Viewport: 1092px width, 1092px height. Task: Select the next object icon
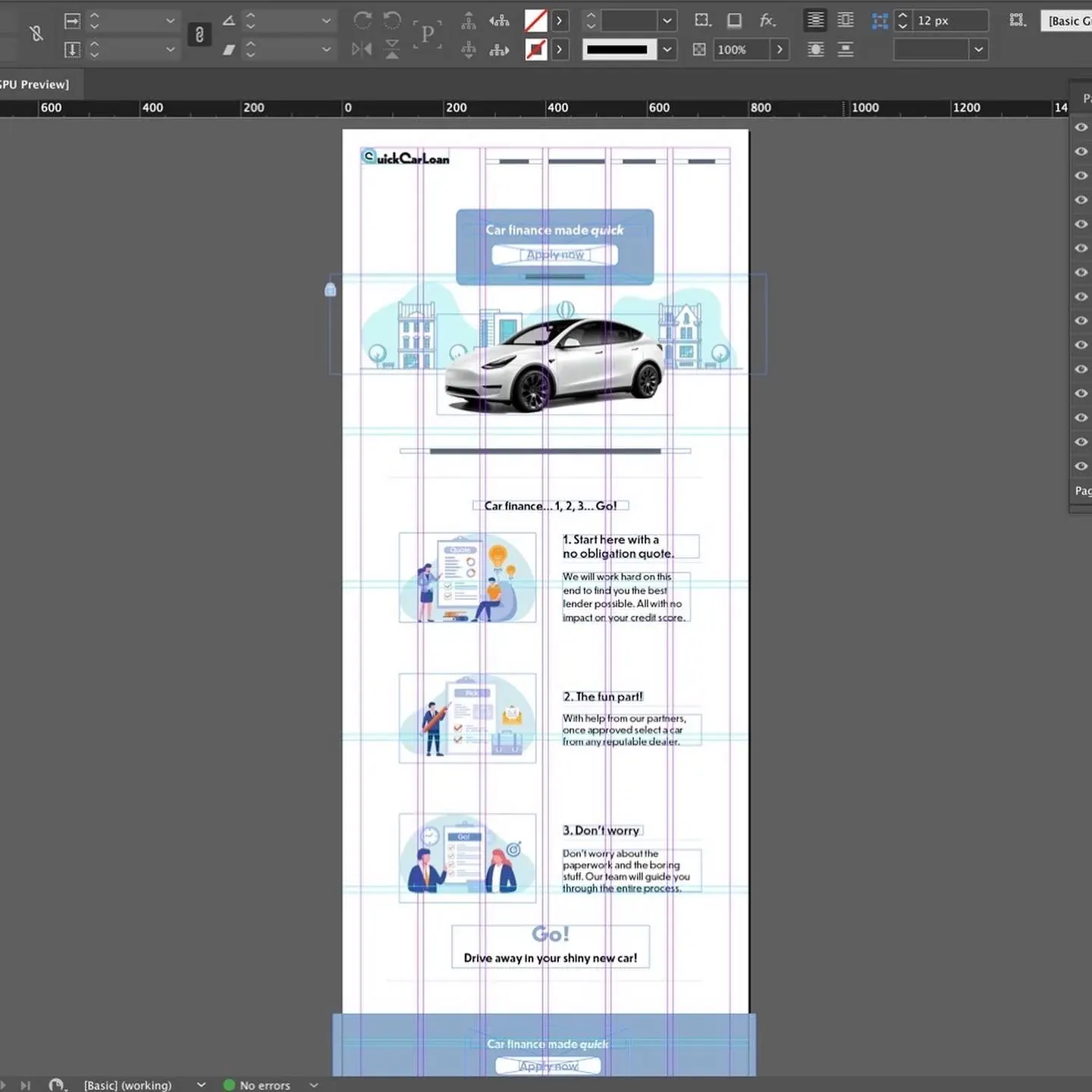tap(499, 50)
